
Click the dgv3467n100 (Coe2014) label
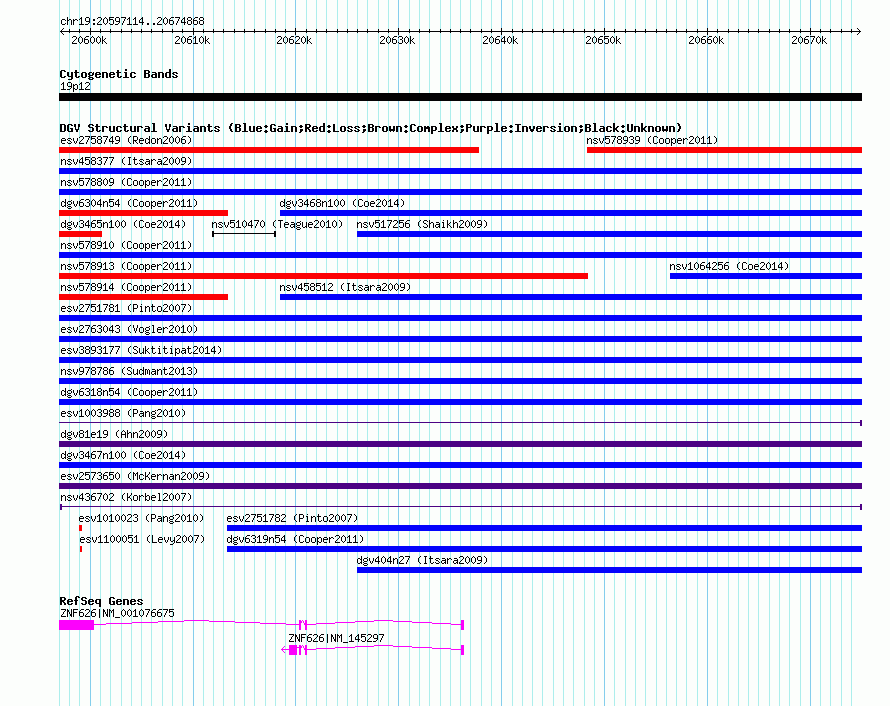click(x=123, y=455)
